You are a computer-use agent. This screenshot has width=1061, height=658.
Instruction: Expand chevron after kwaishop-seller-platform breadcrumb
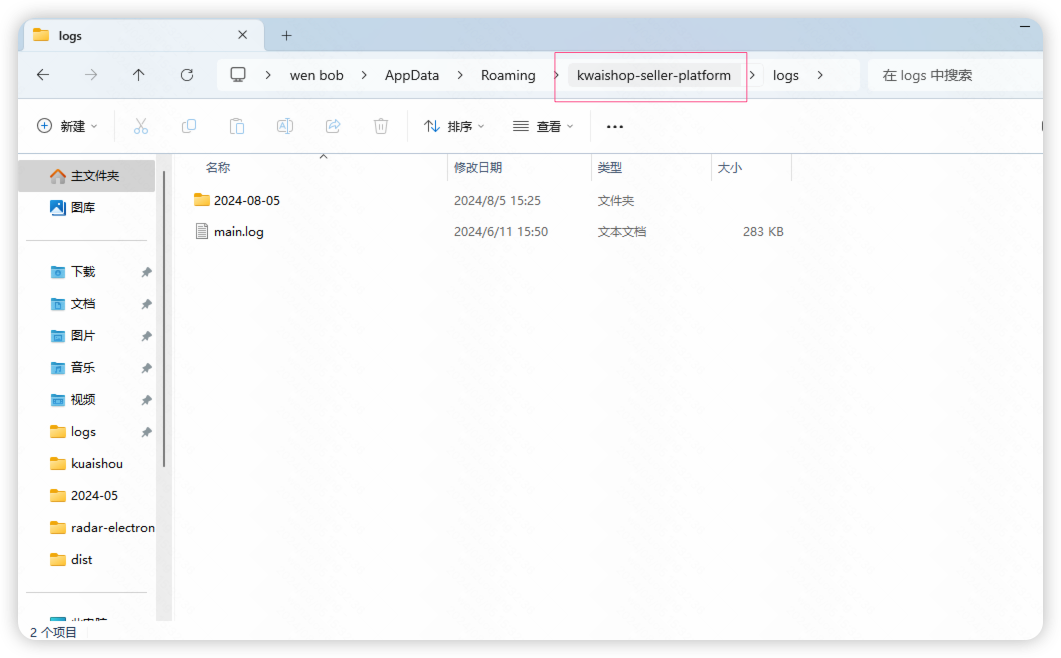pos(752,75)
